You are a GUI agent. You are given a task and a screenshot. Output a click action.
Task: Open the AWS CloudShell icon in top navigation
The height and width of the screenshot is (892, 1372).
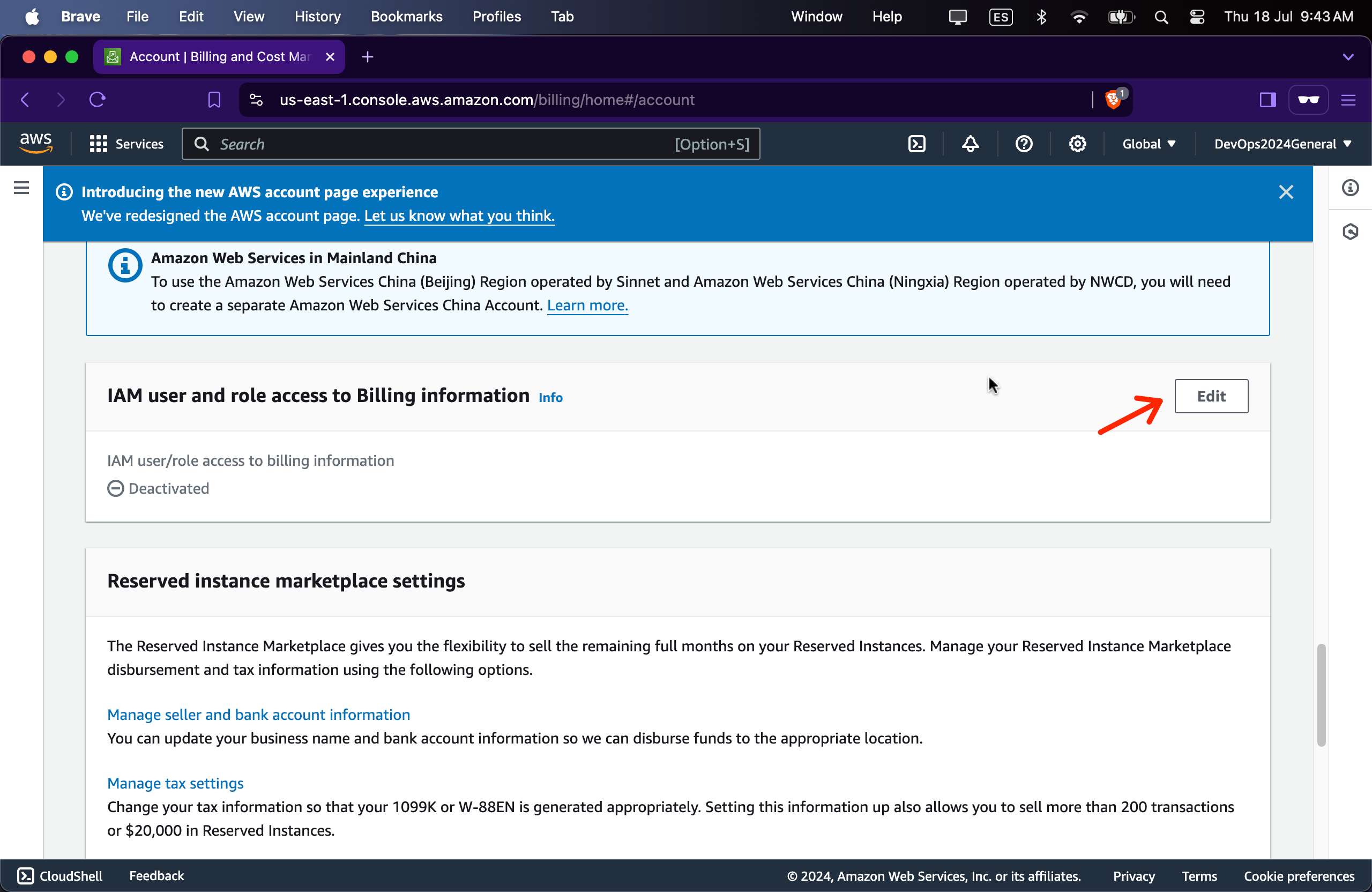pyautogui.click(x=916, y=144)
